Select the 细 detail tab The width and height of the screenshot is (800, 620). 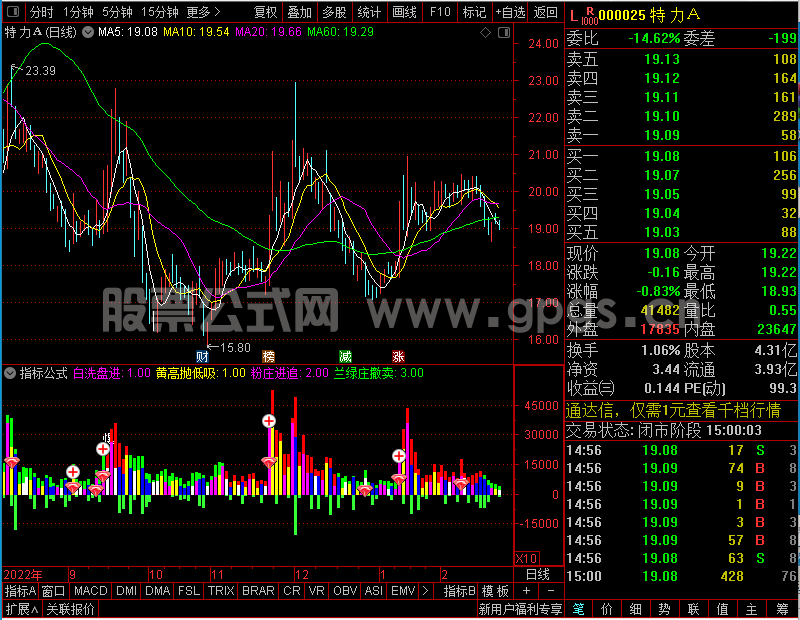coord(635,609)
